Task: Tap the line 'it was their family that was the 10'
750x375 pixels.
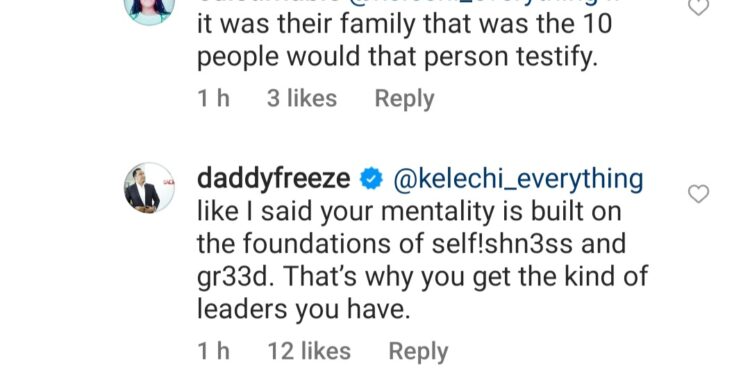Action: click(405, 24)
